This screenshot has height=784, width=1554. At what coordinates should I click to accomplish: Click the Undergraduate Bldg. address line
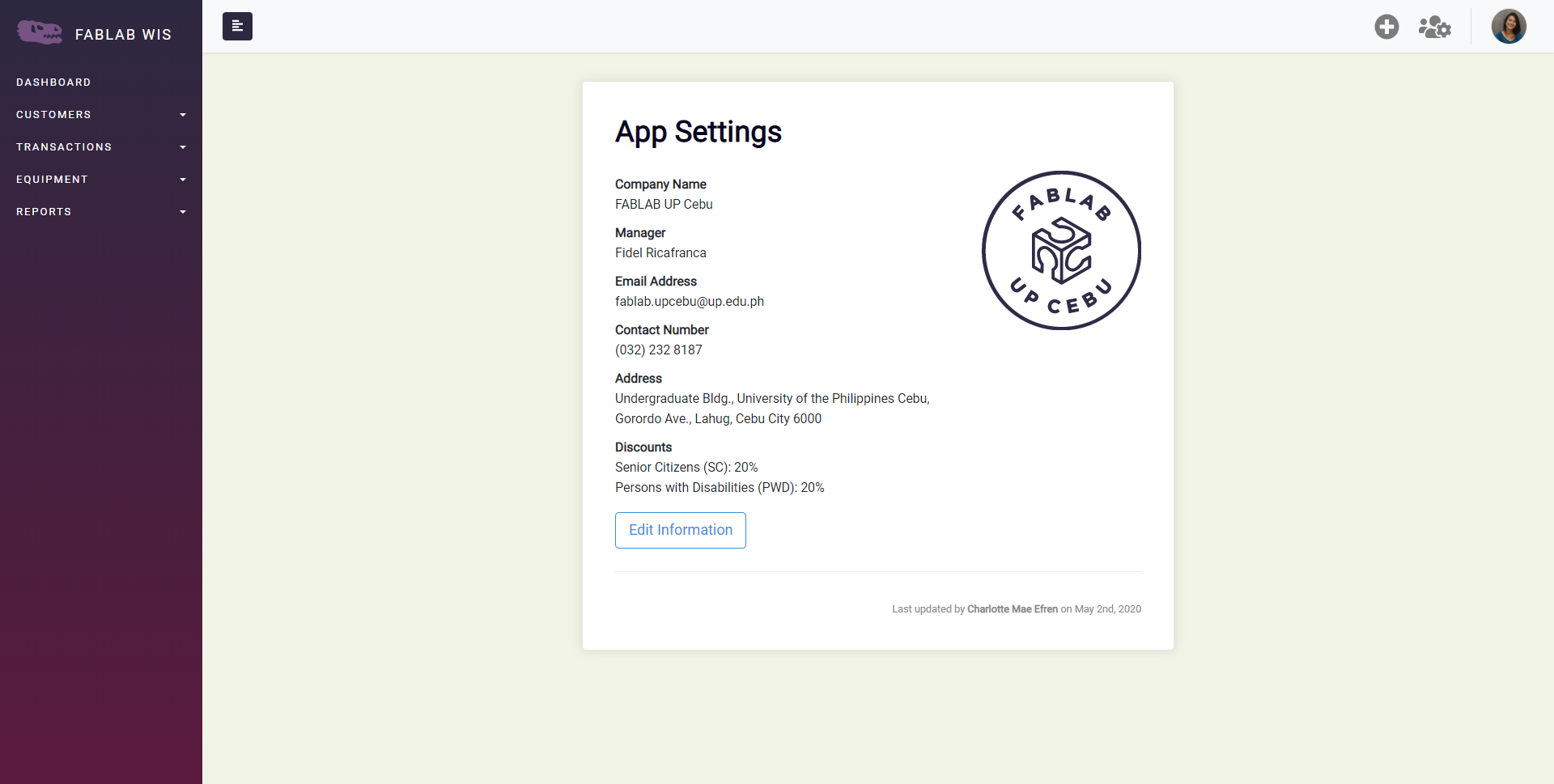pyautogui.click(x=772, y=399)
